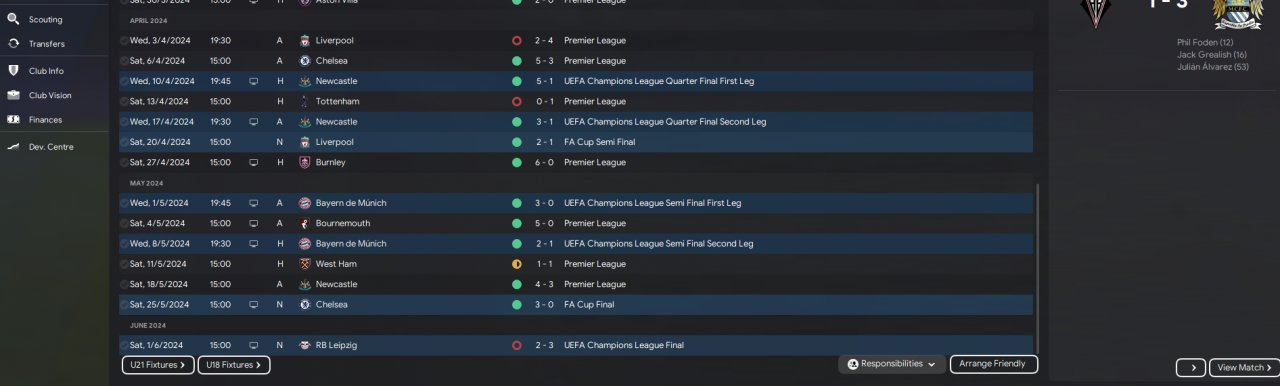Click the Club Info shield icon
This screenshot has width=1280, height=386.
pyautogui.click(x=14, y=71)
